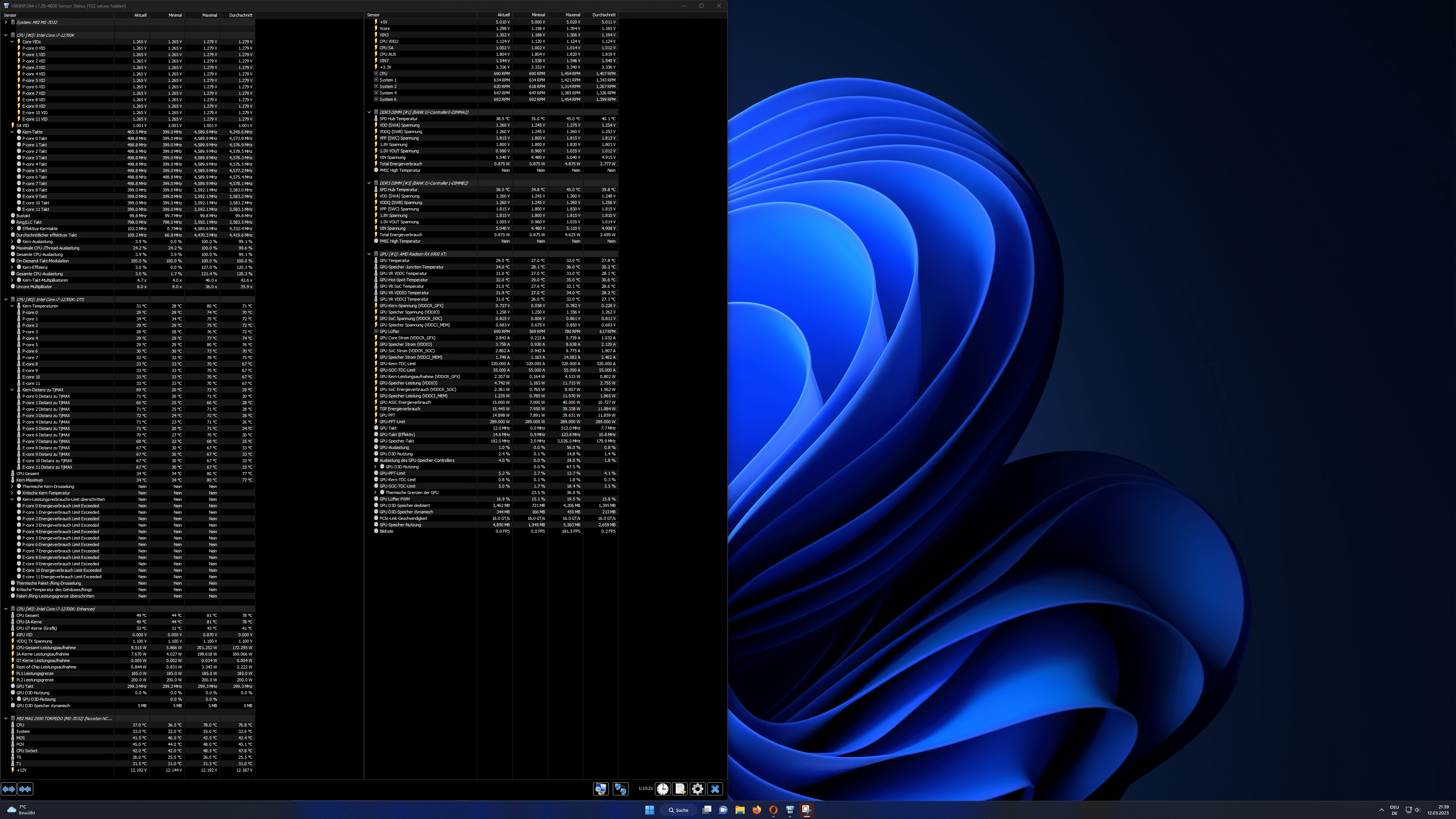Open File Explorer from the taskbar
This screenshot has width=1456, height=819.
[740, 810]
